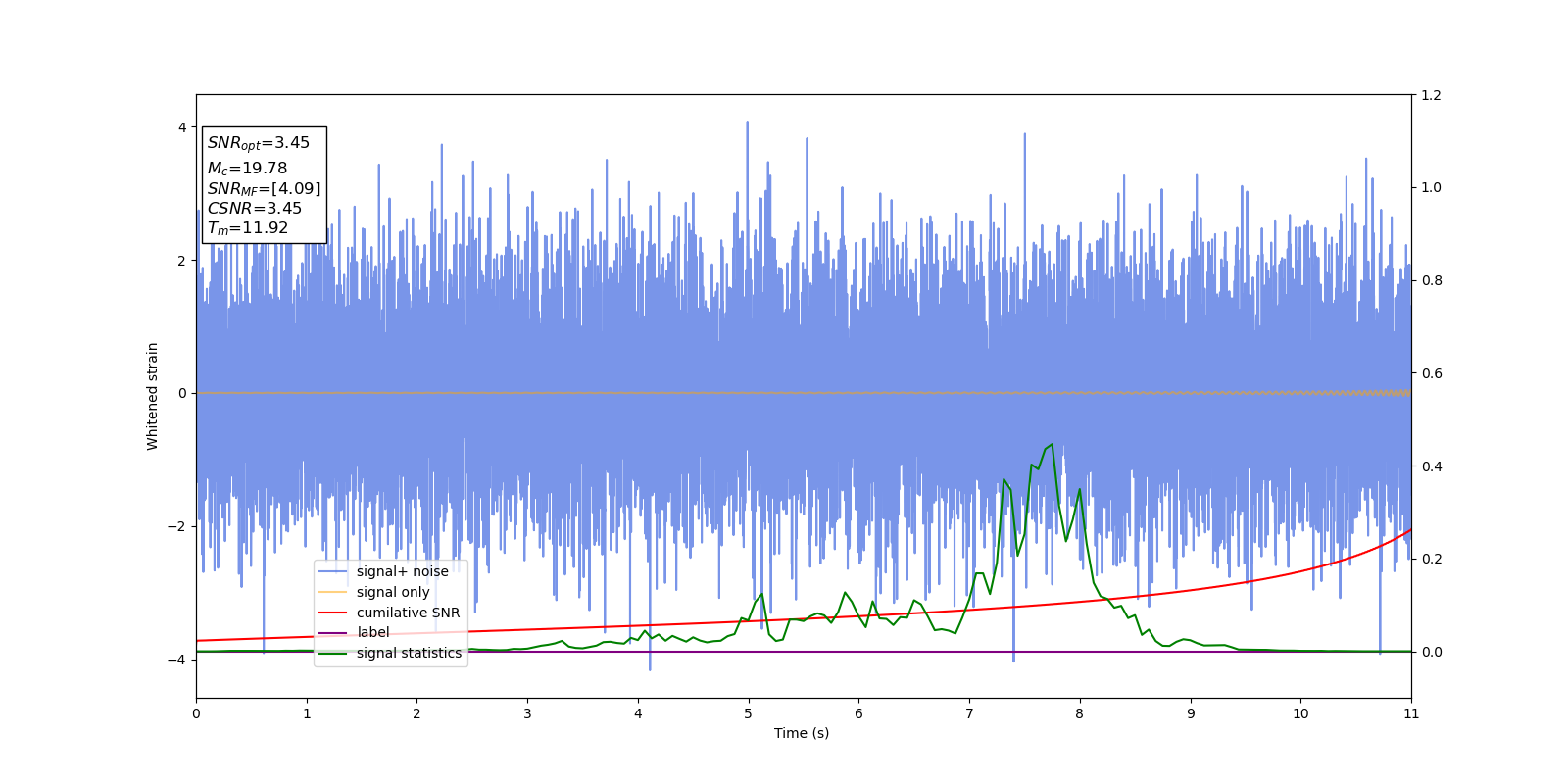The height and width of the screenshot is (784, 1568).
Task: Click the Mc=19.78 annotation text
Action: click(x=247, y=169)
